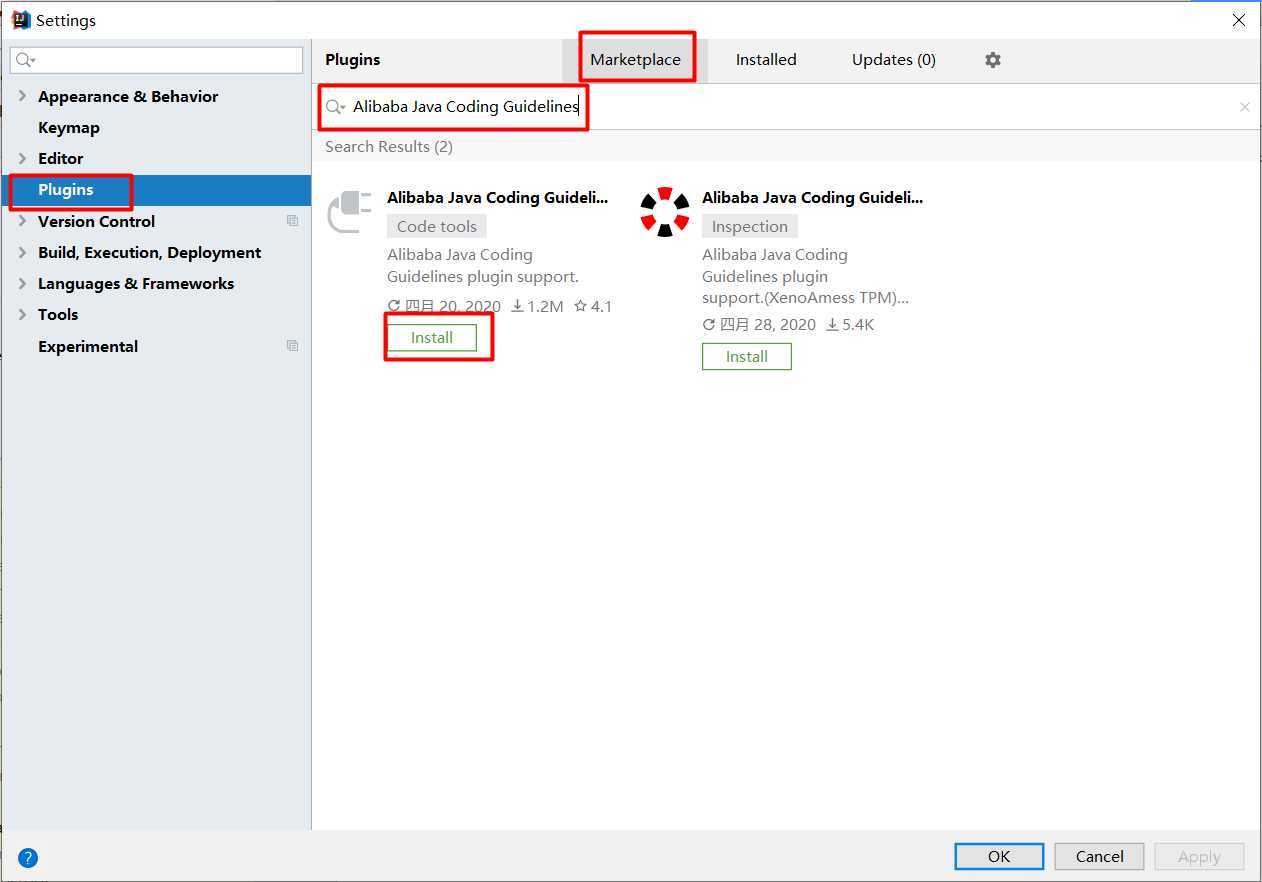Click the settings search magnifier icon

coord(26,60)
